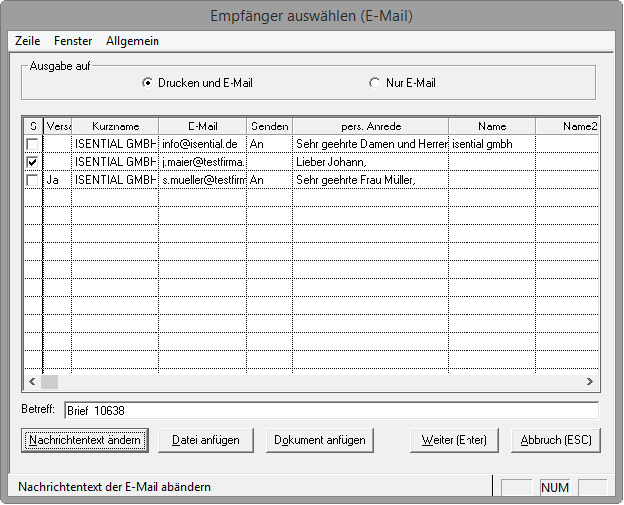Open the Allgemein menu
Screen dimensions: 624x505
132,41
